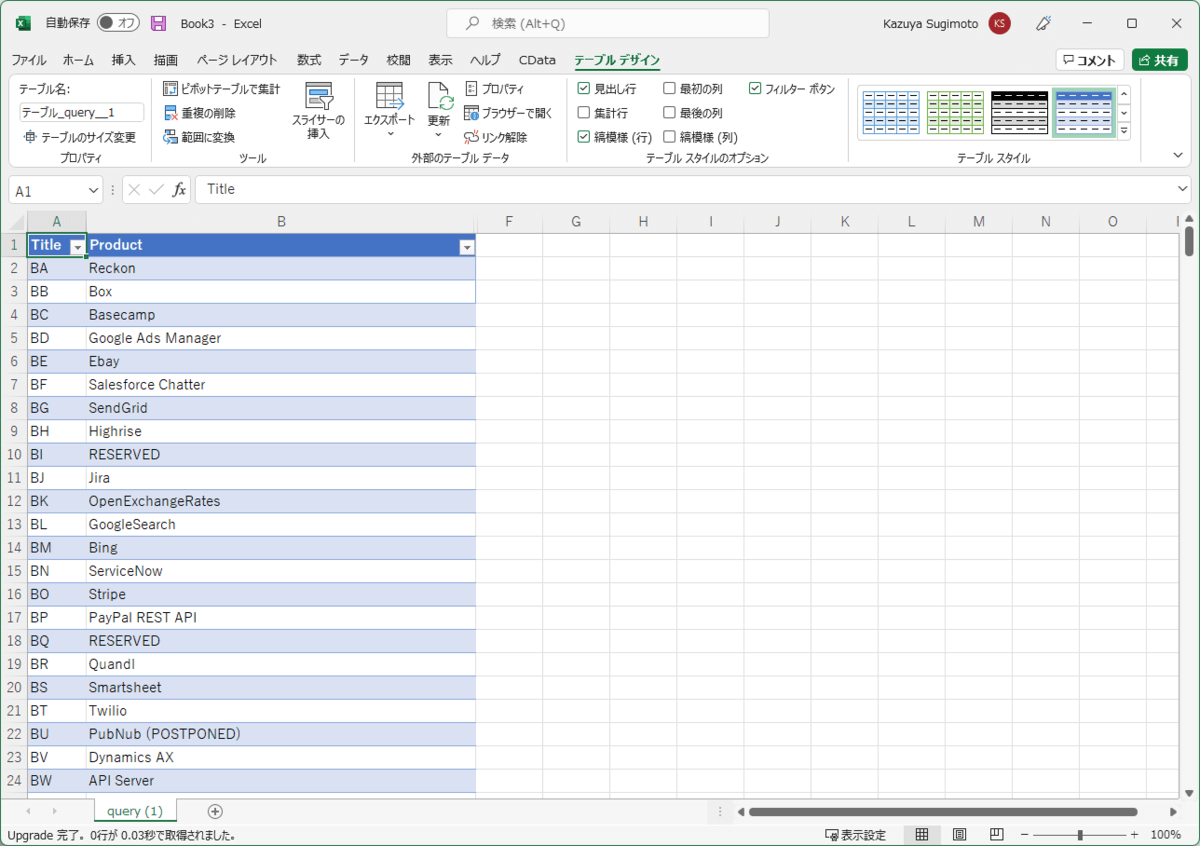Uncheck Header Row (見出し行) checkbox

pyautogui.click(x=584, y=89)
